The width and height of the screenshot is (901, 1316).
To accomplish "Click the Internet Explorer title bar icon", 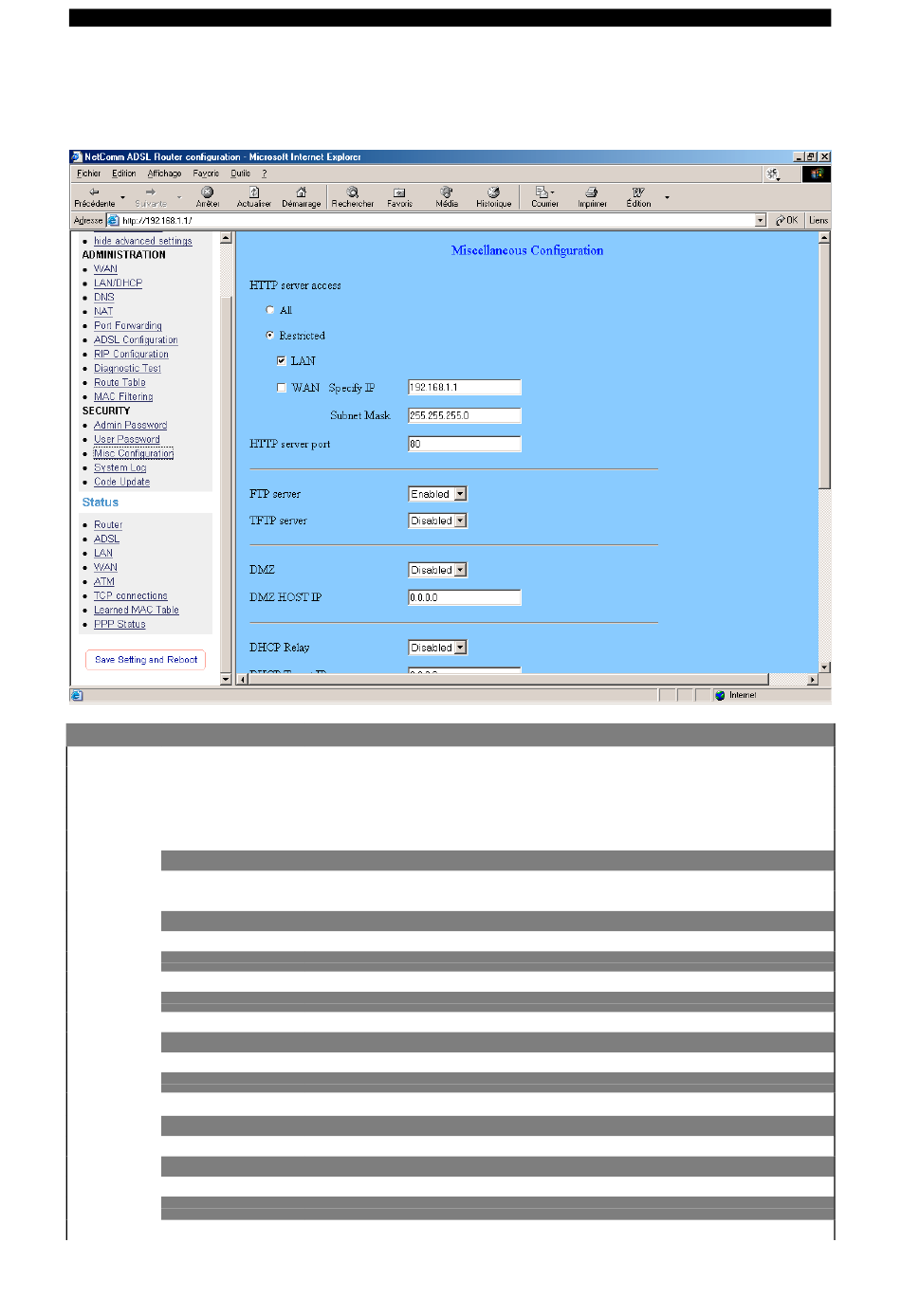I will [77, 156].
